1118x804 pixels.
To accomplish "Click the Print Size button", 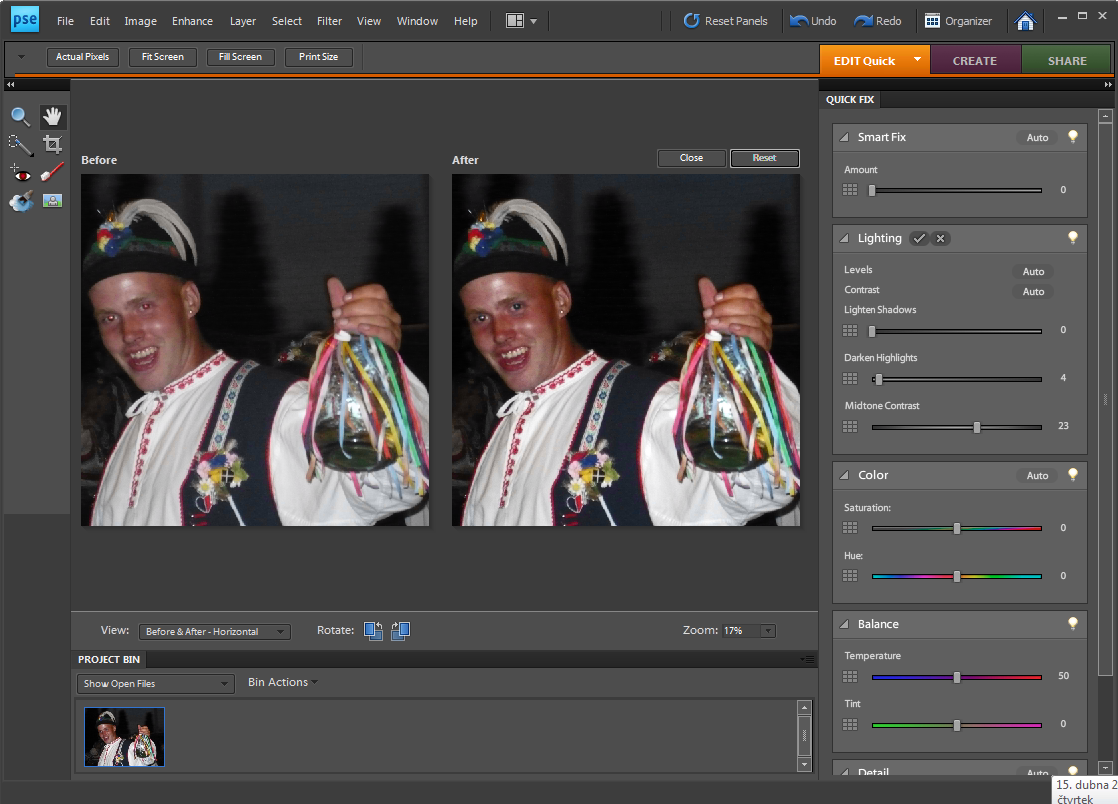I will click(x=319, y=57).
